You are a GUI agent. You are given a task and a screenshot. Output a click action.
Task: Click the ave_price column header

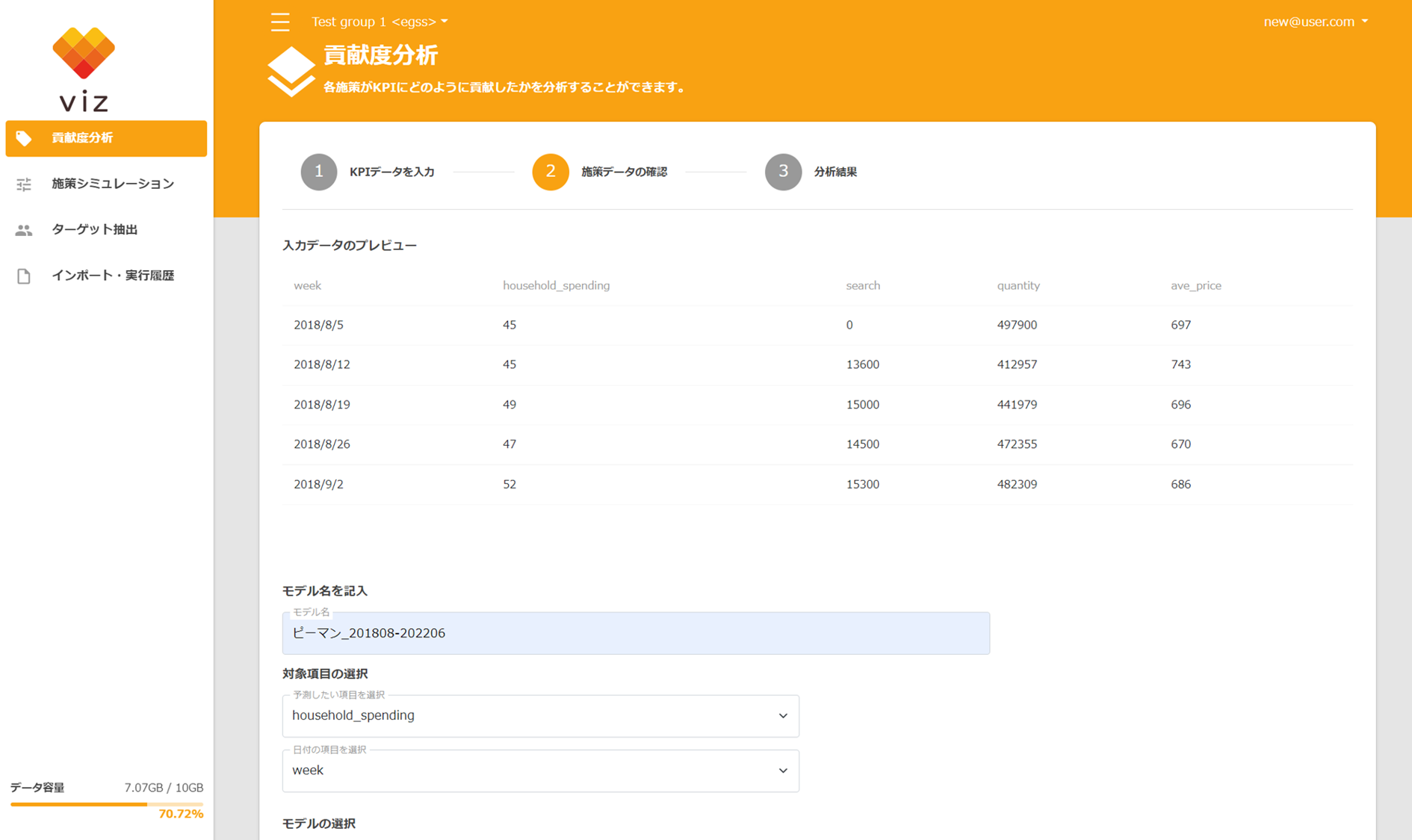pyautogui.click(x=1195, y=286)
